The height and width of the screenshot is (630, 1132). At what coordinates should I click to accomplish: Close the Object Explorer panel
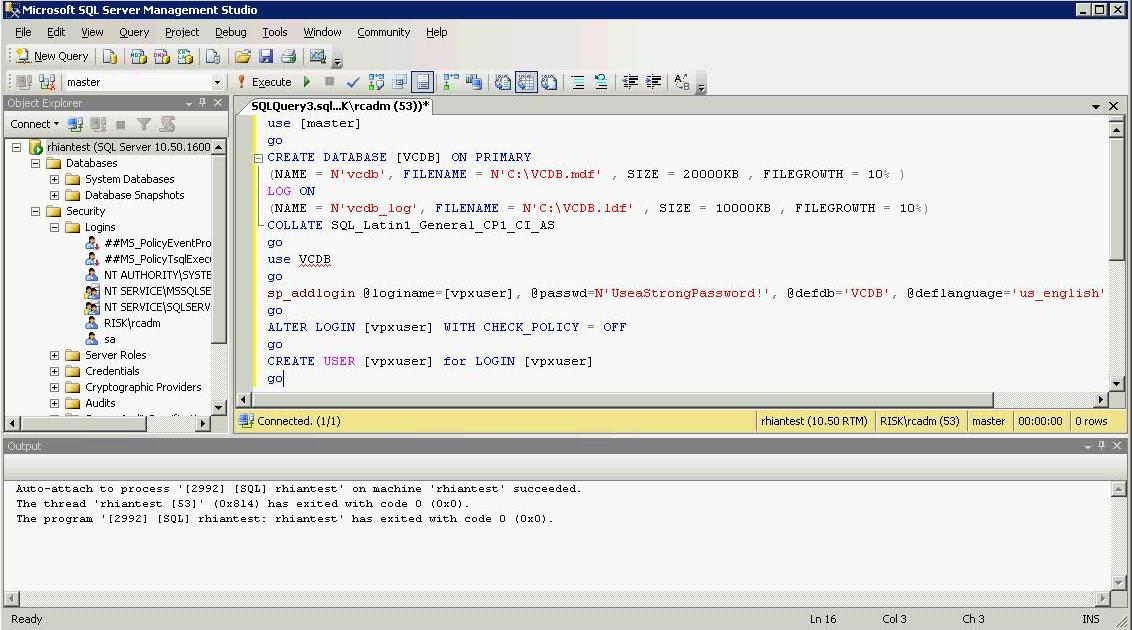218,103
